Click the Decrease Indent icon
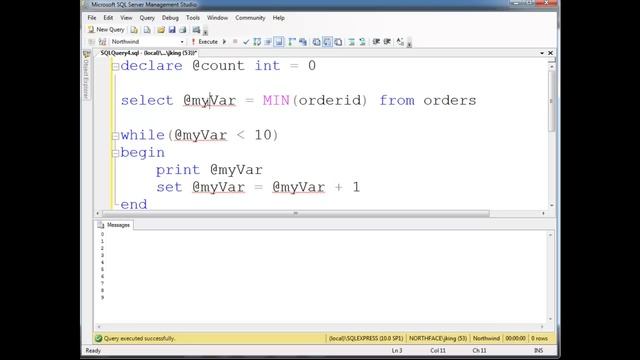 tap(376, 42)
